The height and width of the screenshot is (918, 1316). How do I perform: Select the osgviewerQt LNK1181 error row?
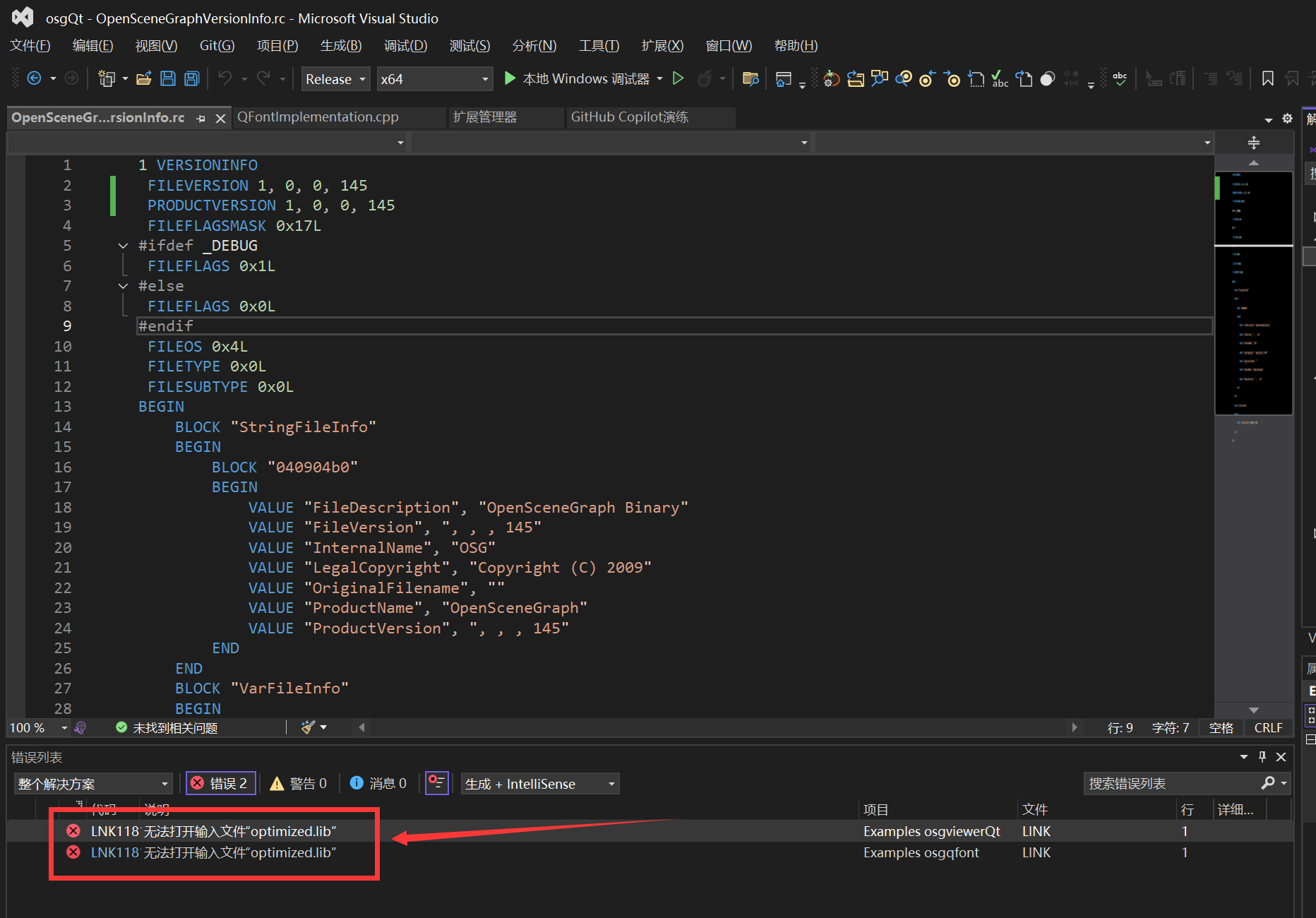tap(650, 831)
